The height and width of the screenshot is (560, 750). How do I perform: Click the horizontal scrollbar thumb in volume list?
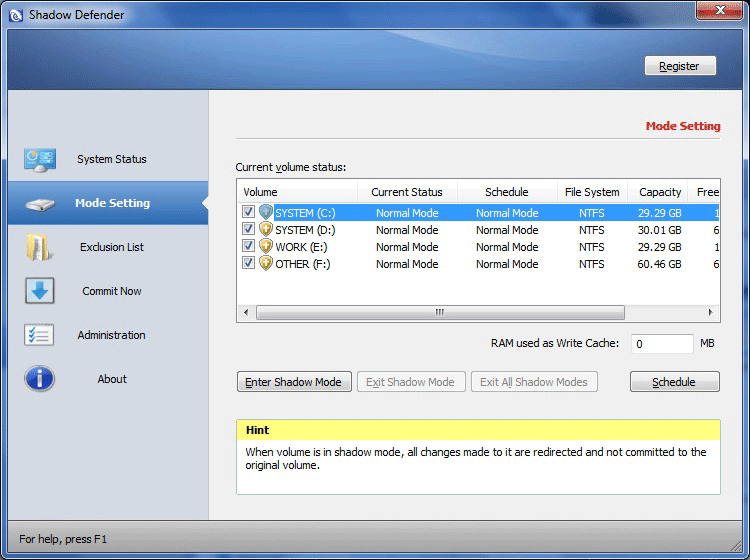(x=440, y=312)
